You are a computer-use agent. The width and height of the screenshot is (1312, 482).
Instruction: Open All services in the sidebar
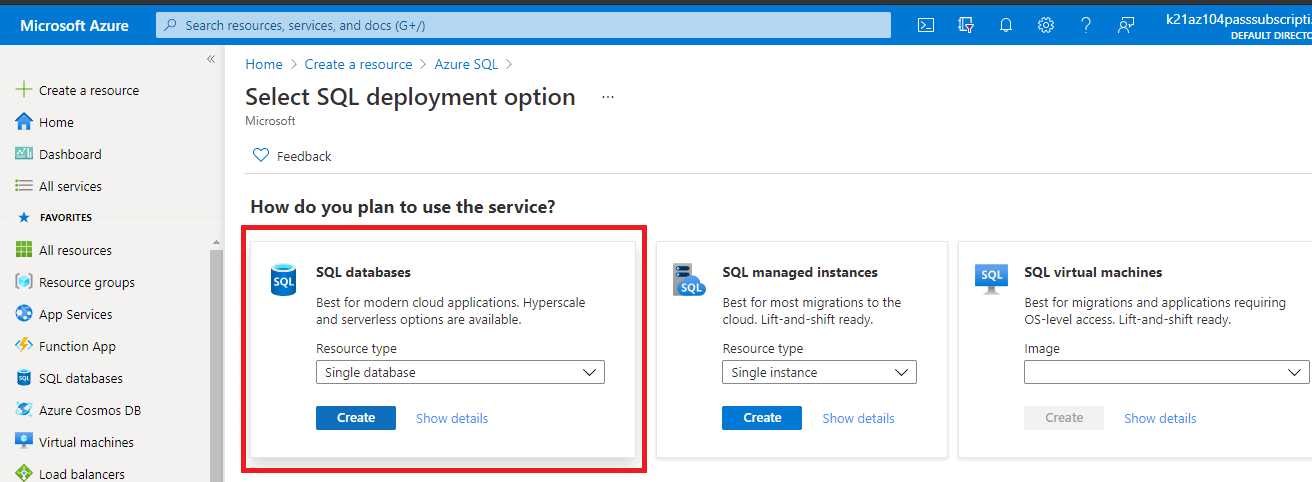click(70, 186)
